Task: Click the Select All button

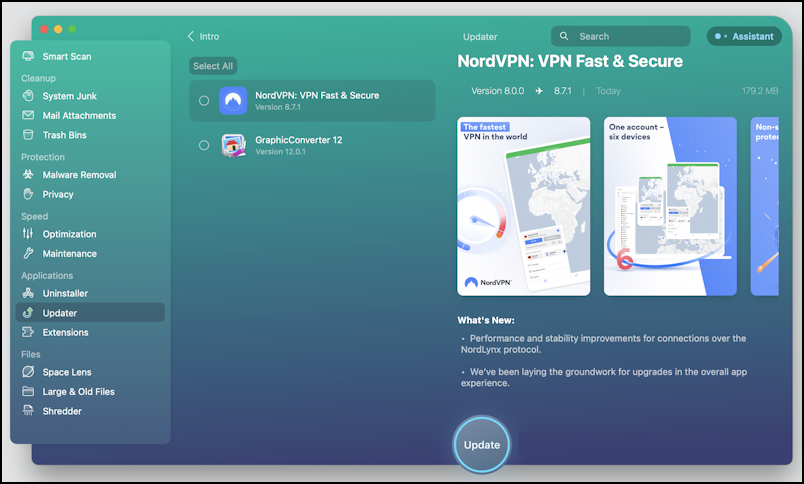Action: pos(213,66)
